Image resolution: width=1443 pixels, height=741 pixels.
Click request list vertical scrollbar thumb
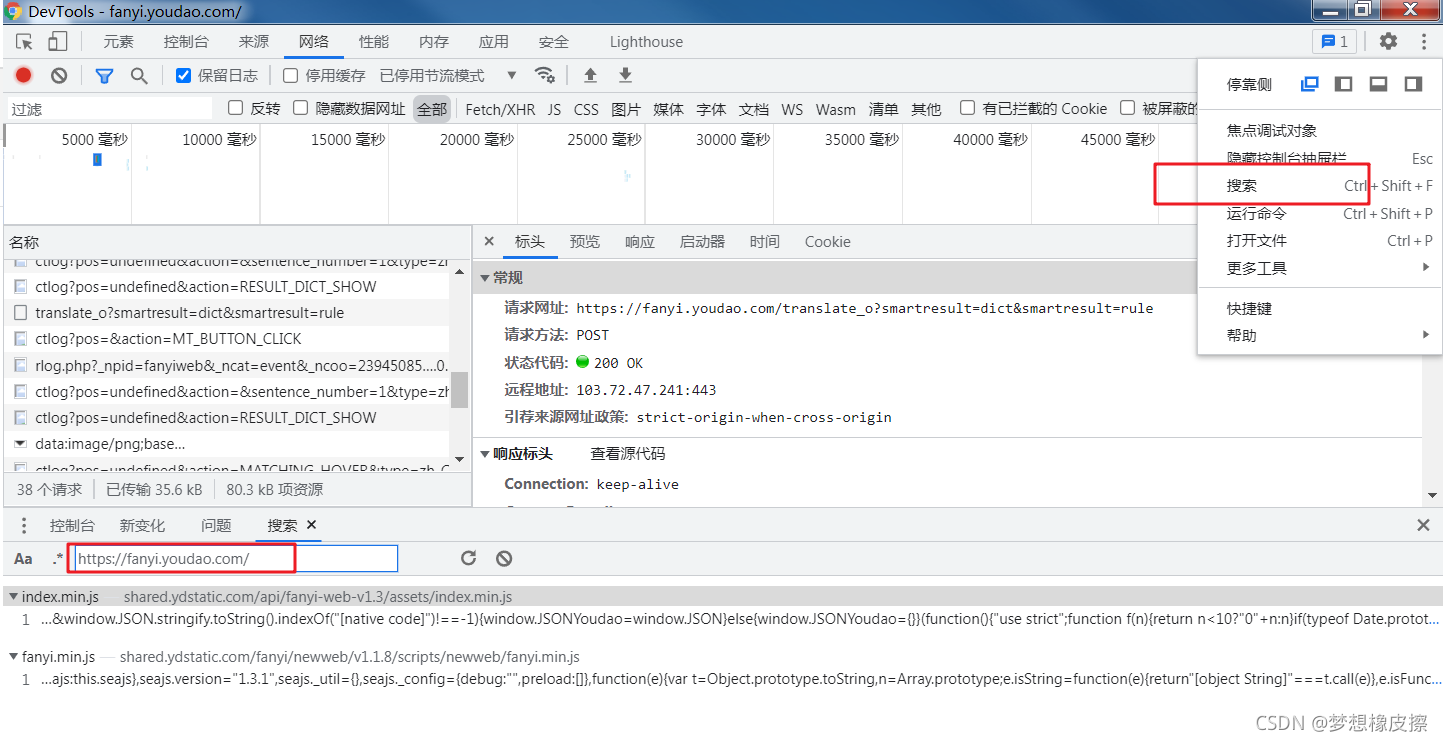point(460,390)
